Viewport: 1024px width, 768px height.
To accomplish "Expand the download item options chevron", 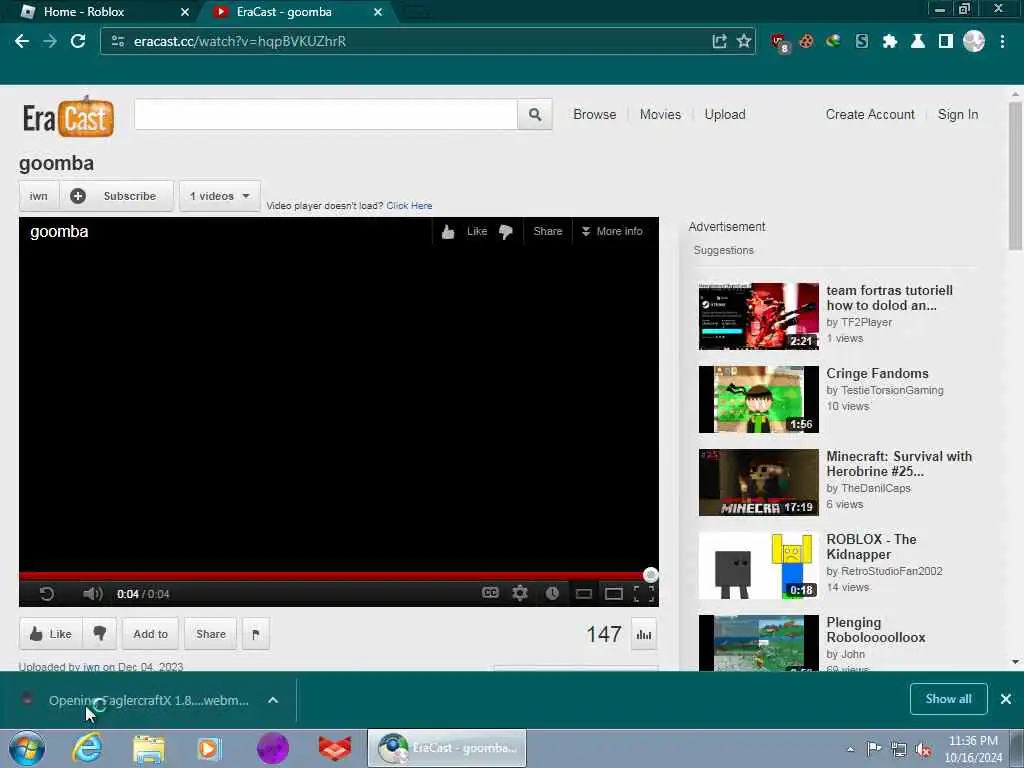I will coord(273,700).
